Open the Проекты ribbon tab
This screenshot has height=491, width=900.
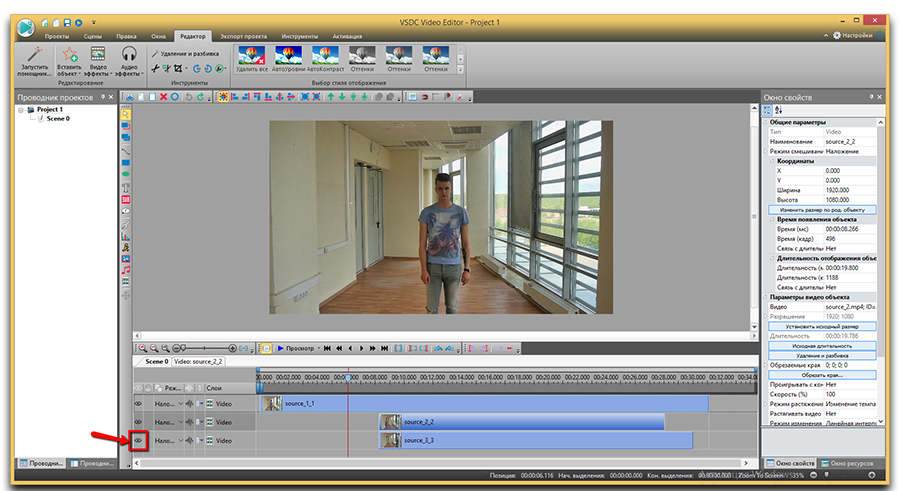[57, 36]
